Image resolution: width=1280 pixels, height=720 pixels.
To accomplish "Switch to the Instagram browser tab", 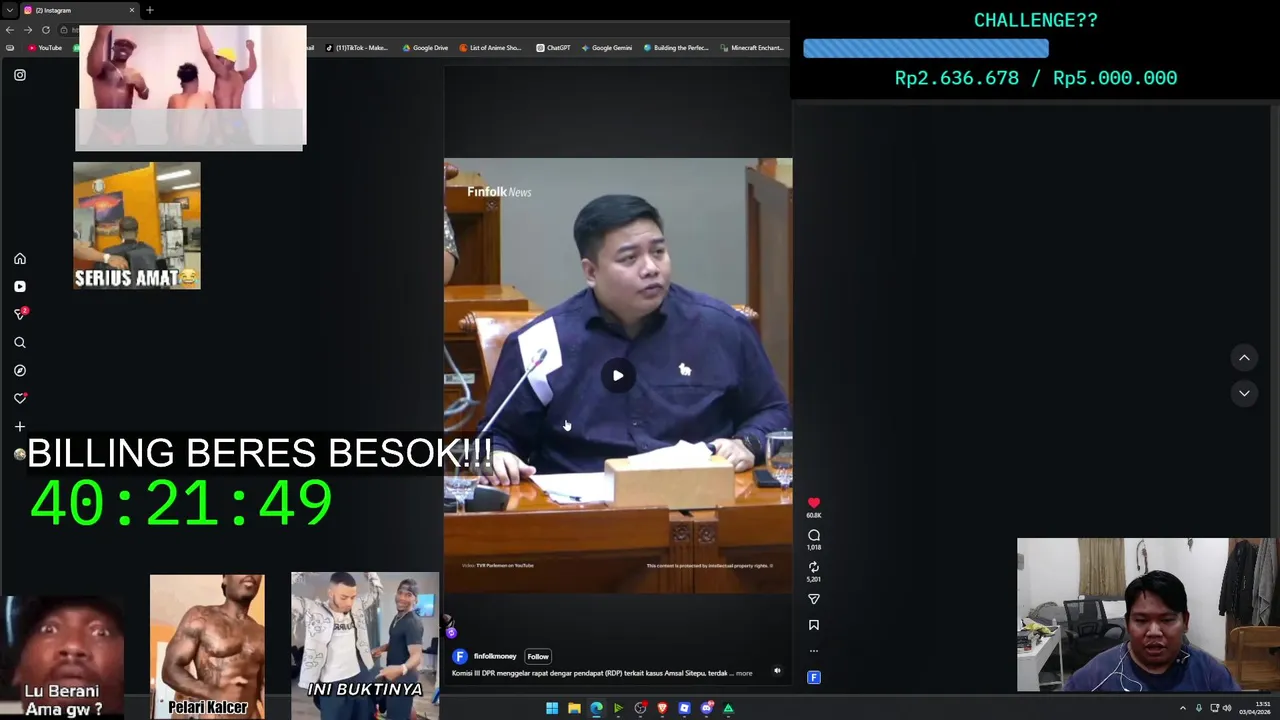I will pos(78,10).
